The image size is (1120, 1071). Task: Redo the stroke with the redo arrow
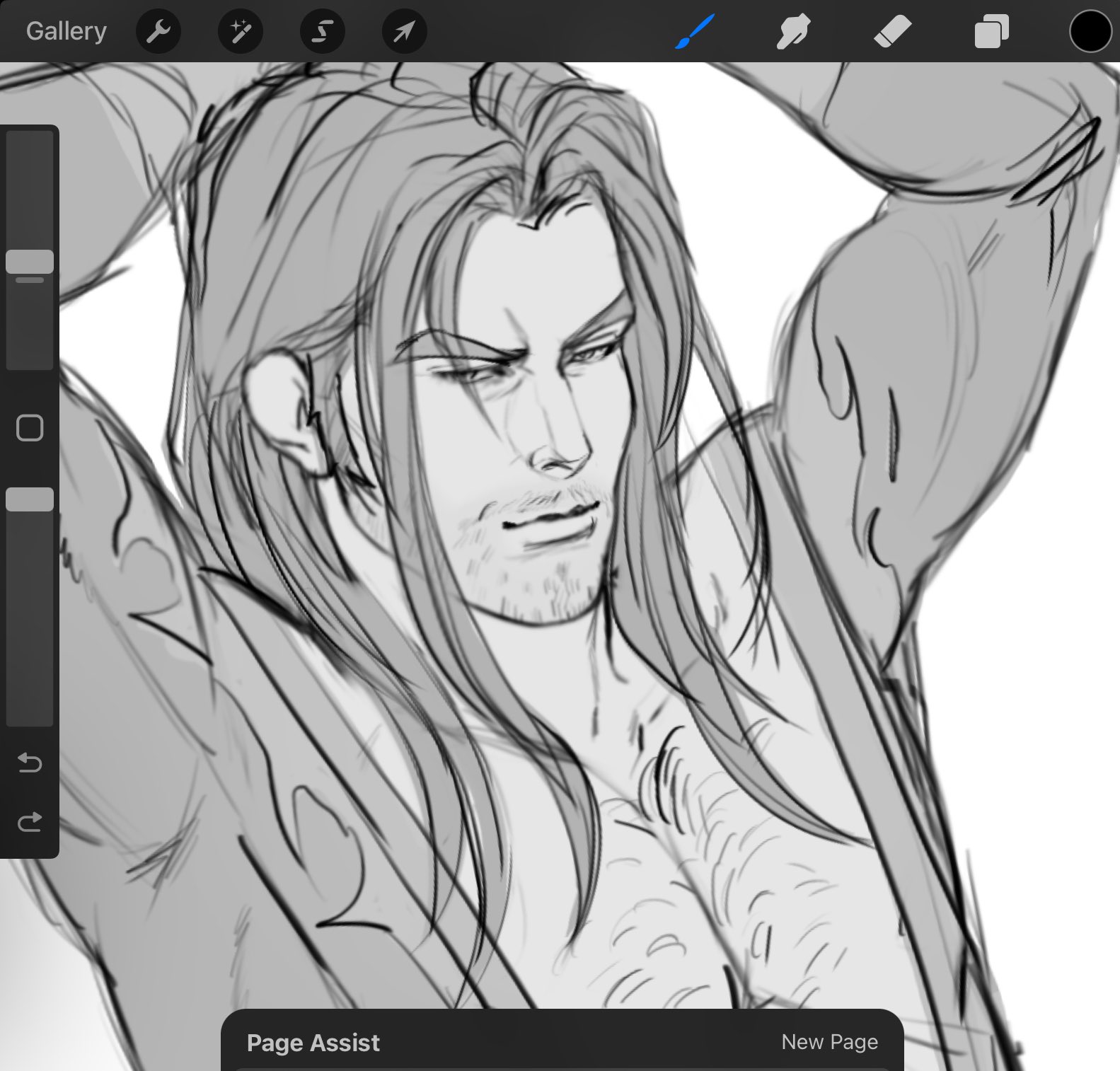(x=30, y=822)
